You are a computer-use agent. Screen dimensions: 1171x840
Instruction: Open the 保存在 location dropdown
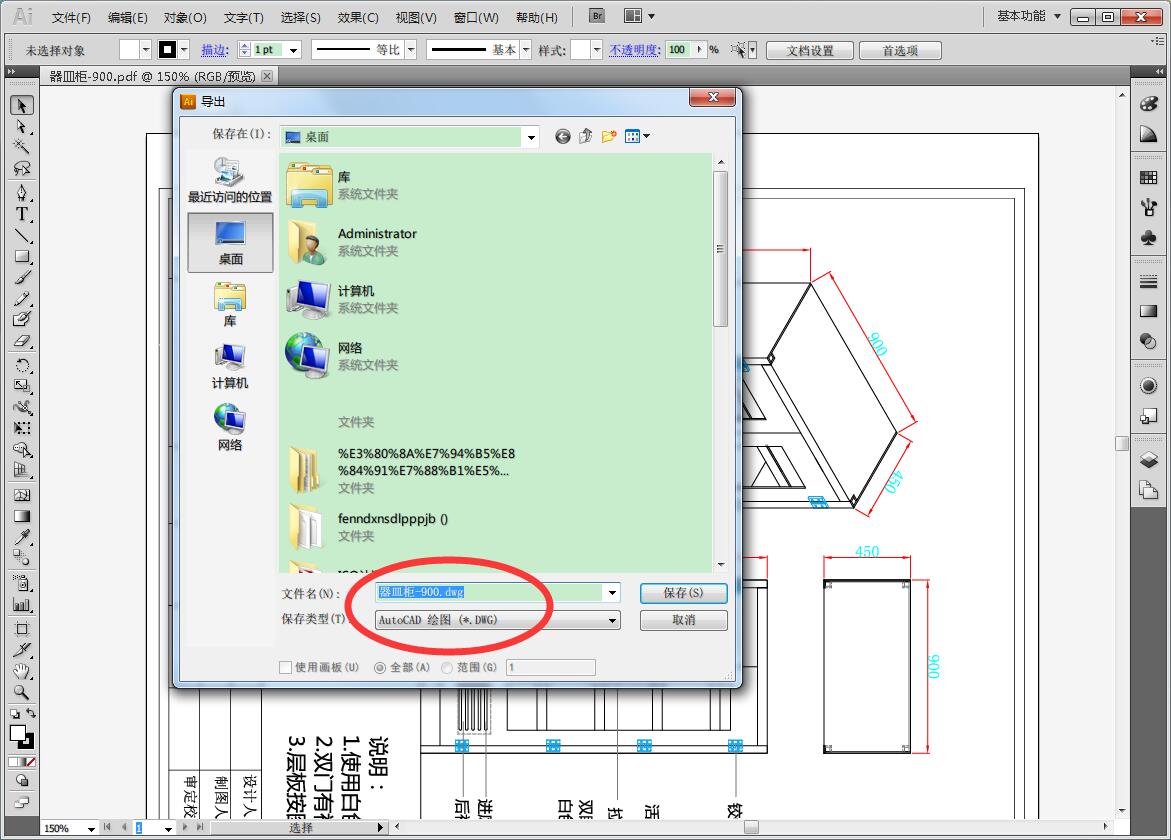point(531,137)
